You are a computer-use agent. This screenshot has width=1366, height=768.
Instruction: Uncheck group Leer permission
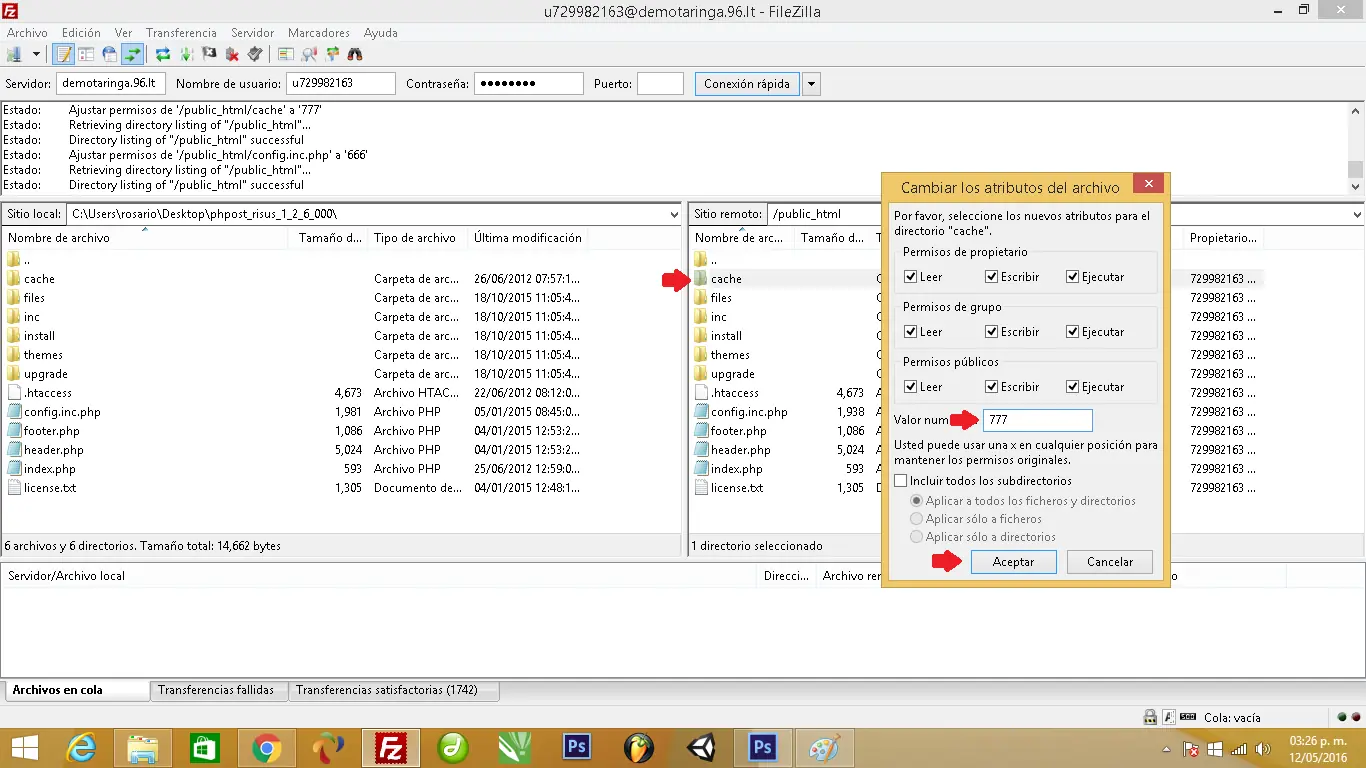point(911,332)
